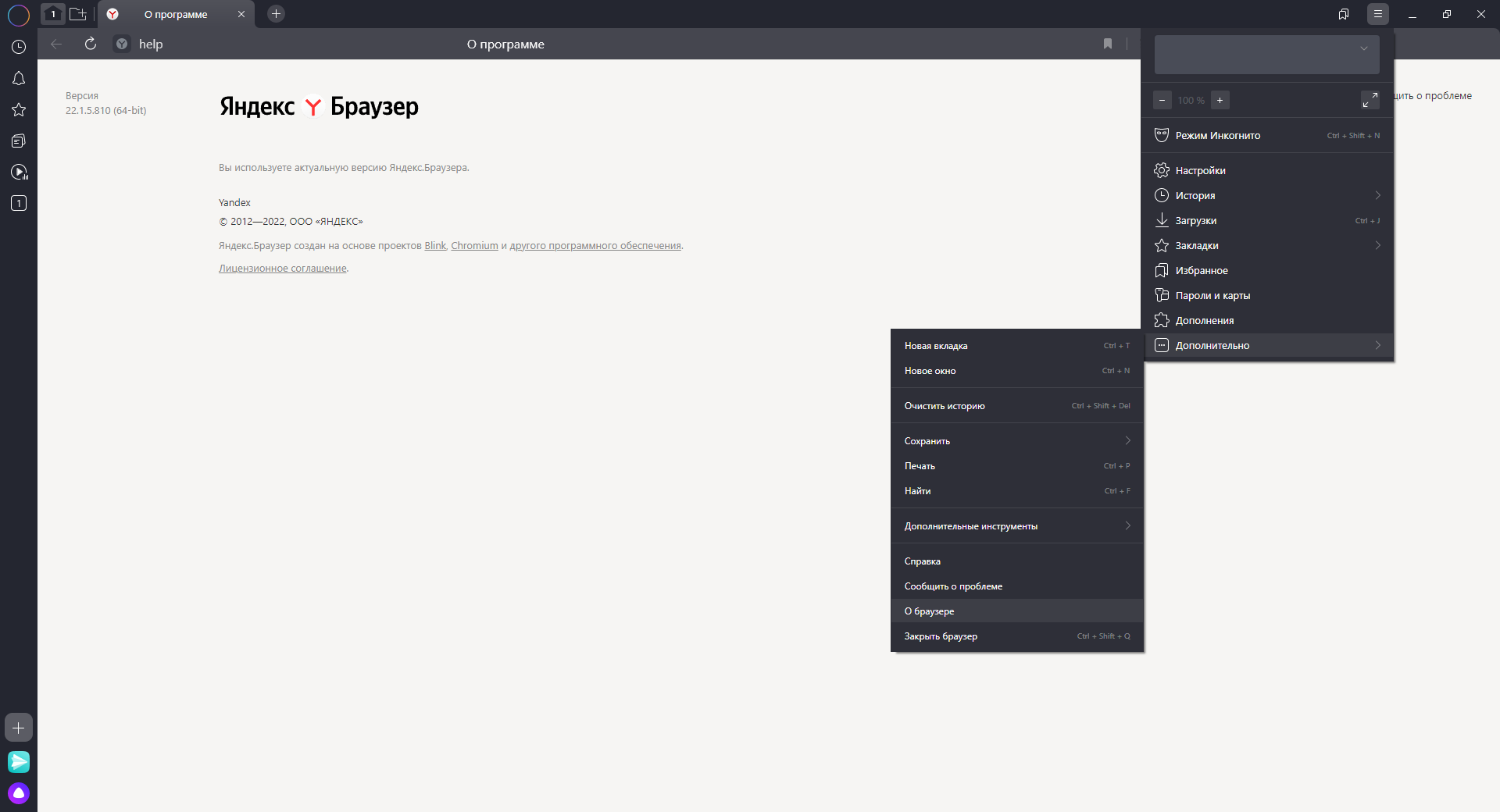Choose Новое окно in submenu

[1017, 371]
